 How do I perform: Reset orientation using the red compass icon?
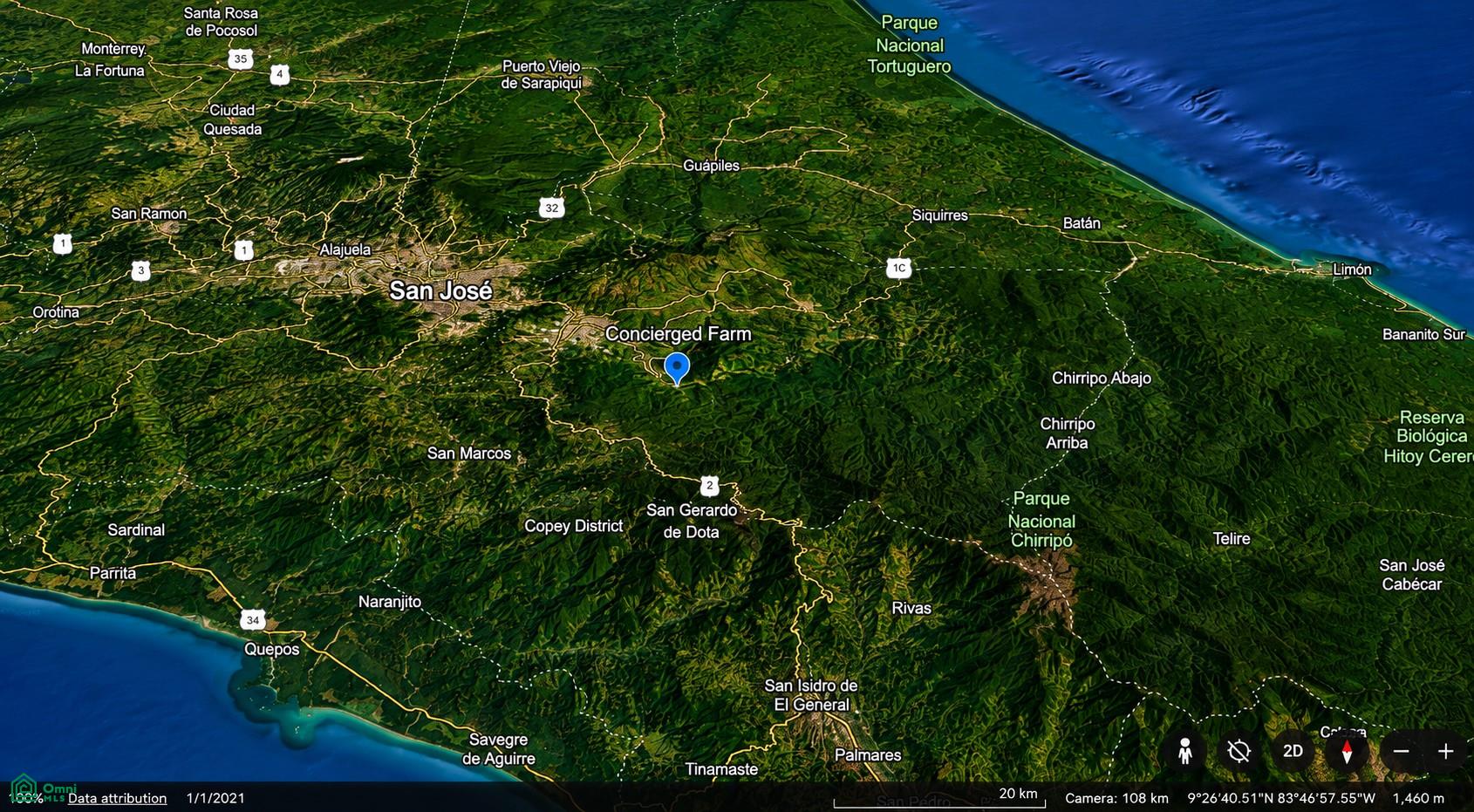tap(1347, 751)
